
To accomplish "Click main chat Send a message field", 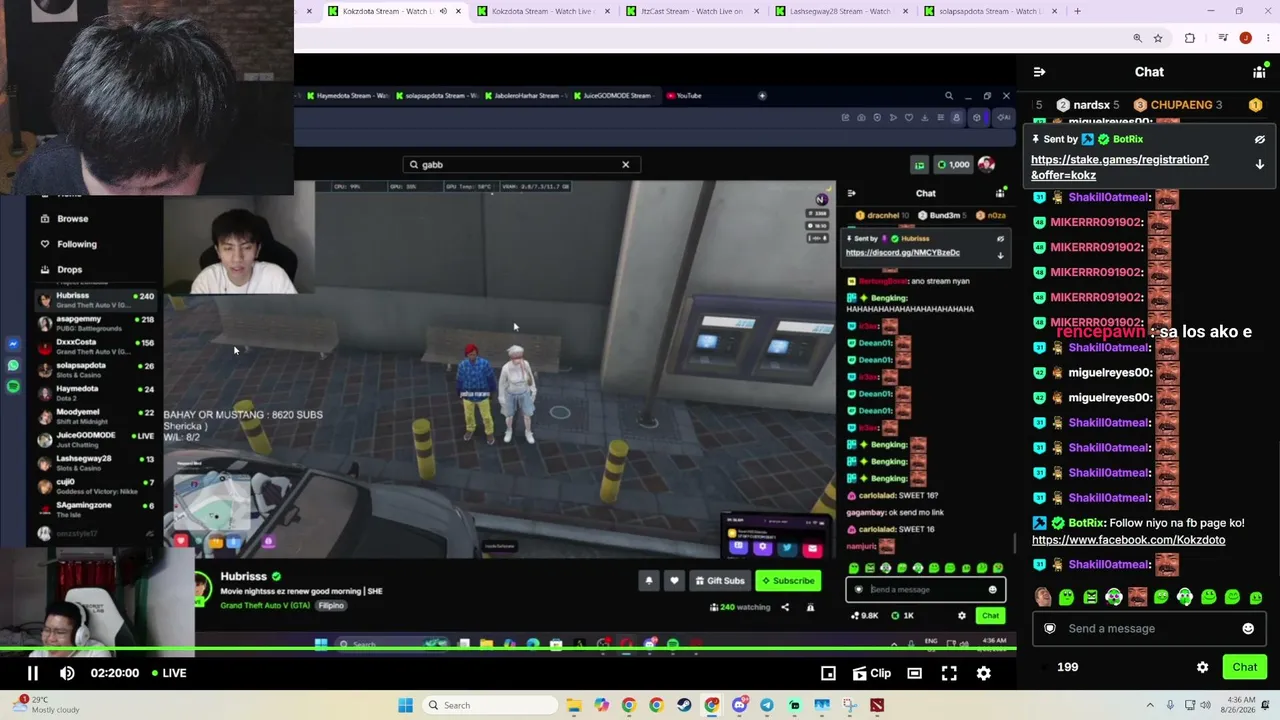I will 1150,628.
